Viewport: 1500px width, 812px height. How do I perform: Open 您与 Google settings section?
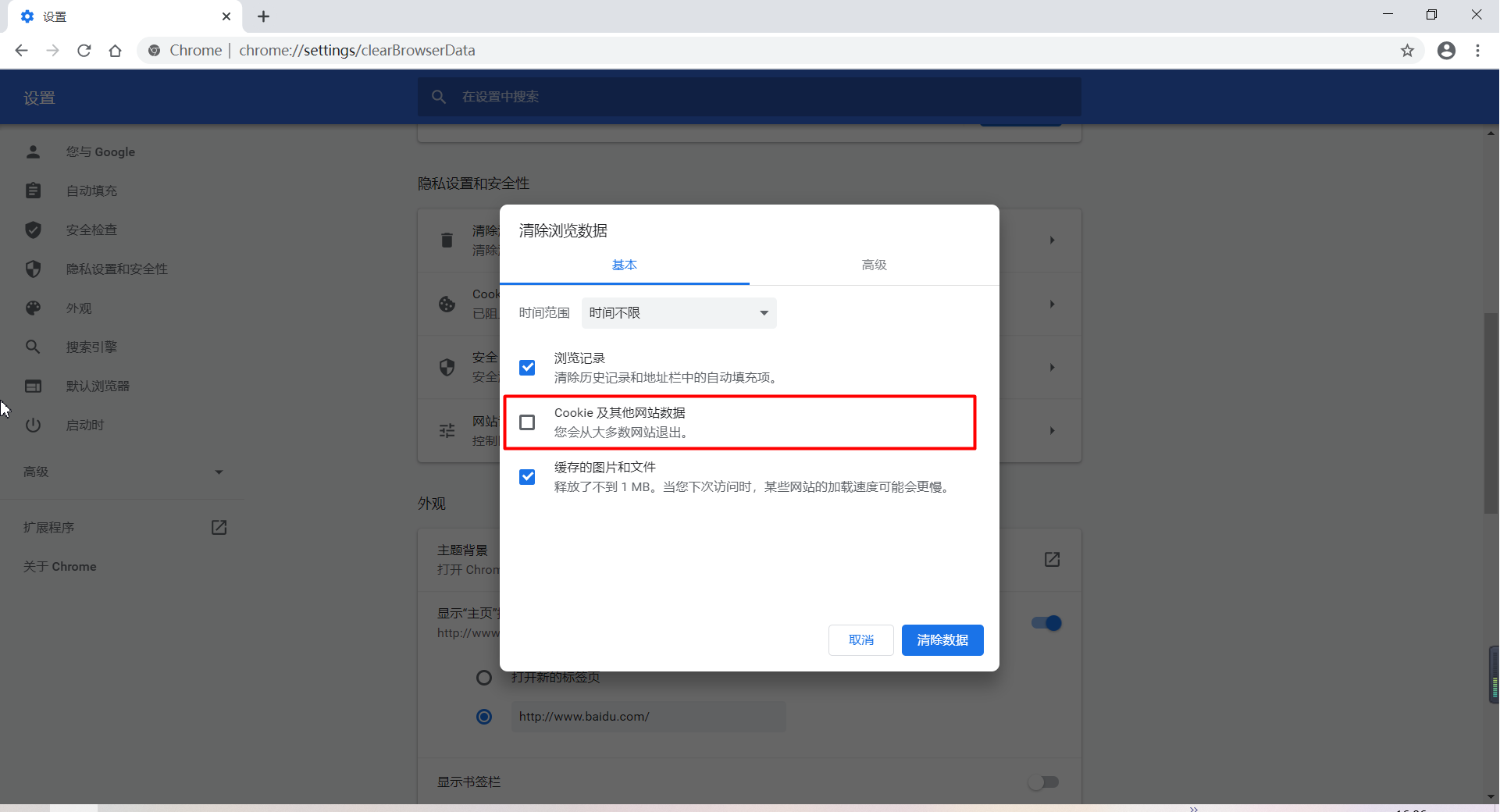pyautogui.click(x=101, y=152)
